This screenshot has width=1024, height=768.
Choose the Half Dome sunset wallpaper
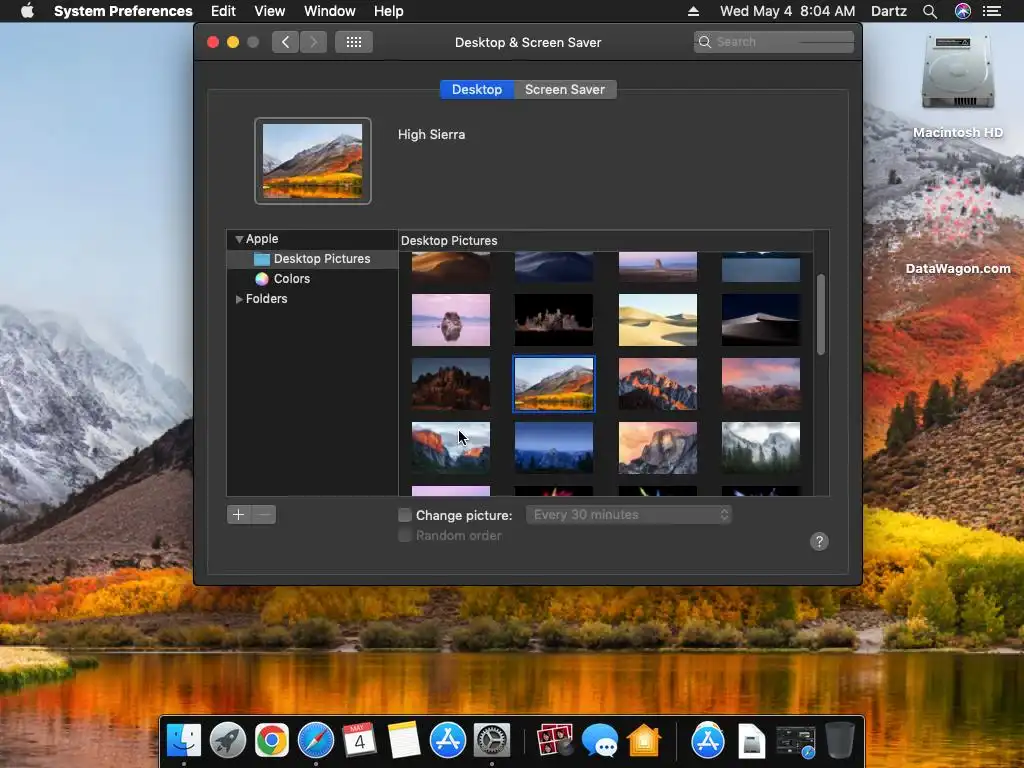pyautogui.click(x=658, y=448)
